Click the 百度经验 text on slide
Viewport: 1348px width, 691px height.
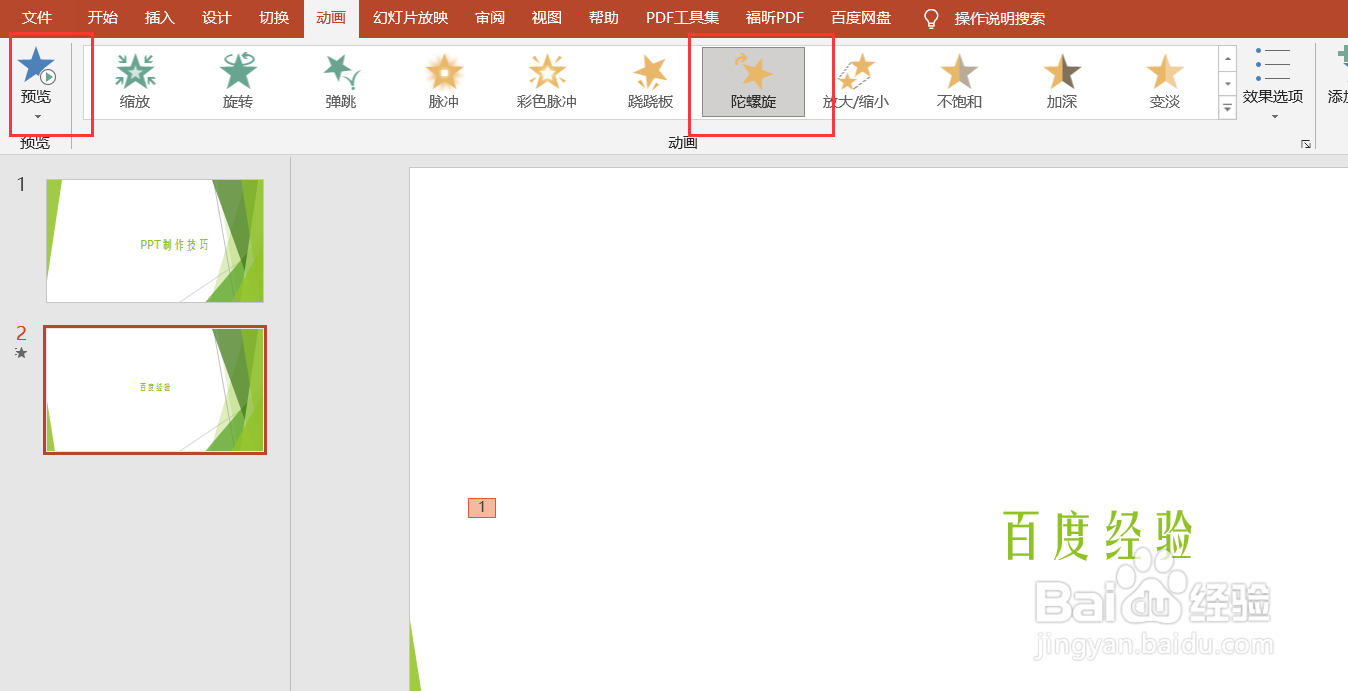[x=1098, y=535]
